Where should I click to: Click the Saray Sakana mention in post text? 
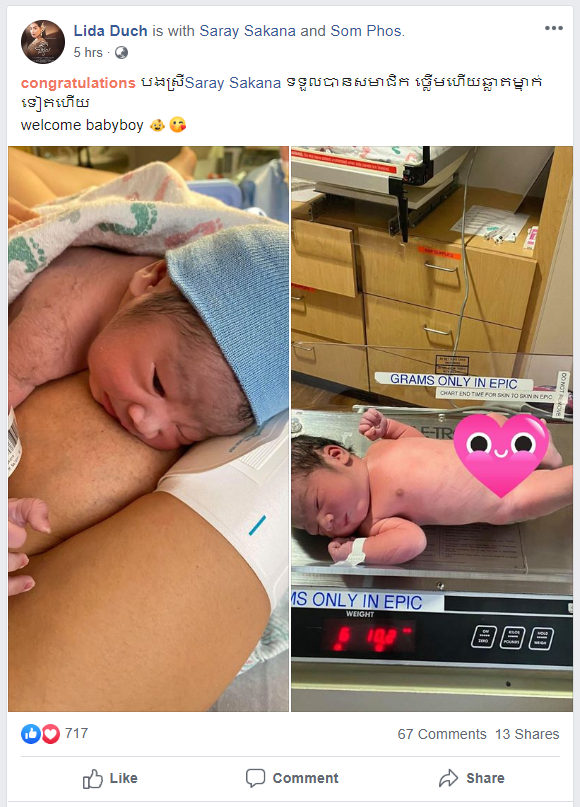tap(233, 83)
